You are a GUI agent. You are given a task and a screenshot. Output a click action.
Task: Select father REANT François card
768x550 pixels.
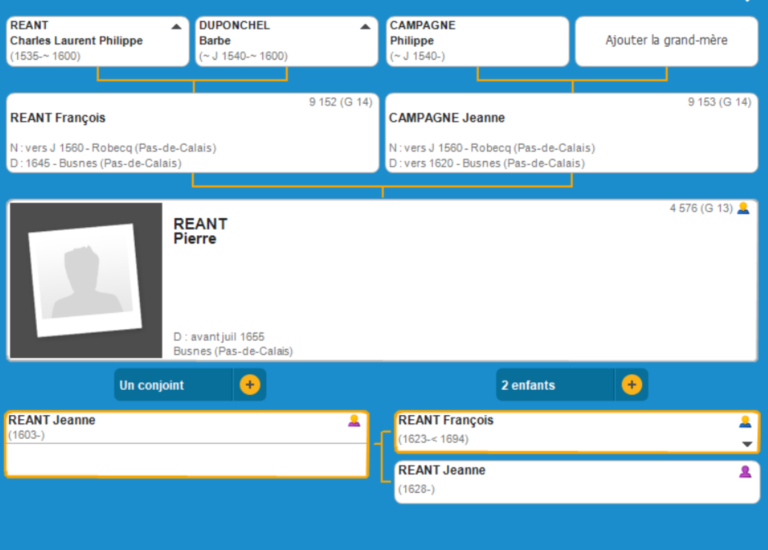192,134
